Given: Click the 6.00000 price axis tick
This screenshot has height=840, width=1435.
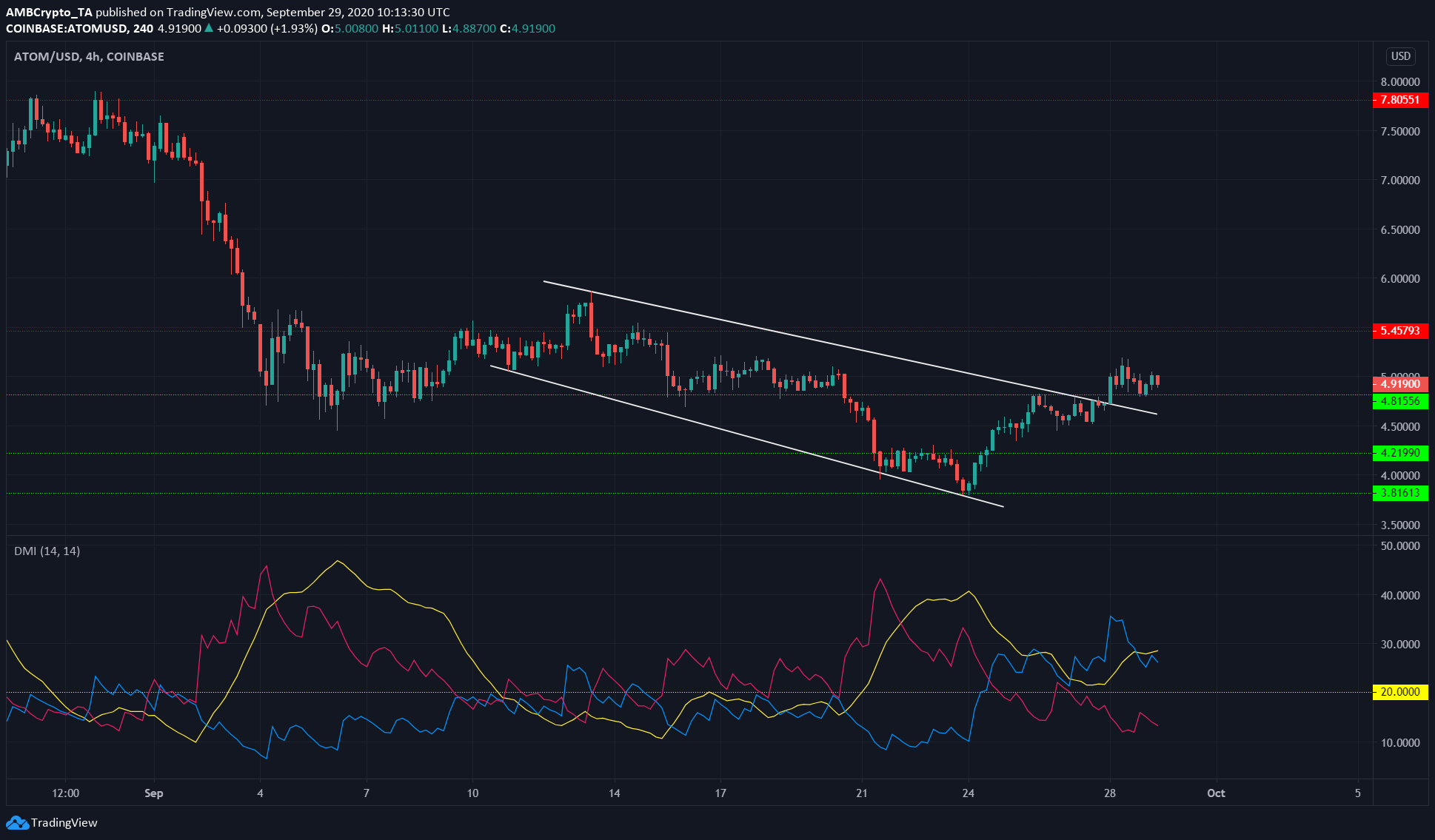Looking at the screenshot, I should tap(1400, 279).
